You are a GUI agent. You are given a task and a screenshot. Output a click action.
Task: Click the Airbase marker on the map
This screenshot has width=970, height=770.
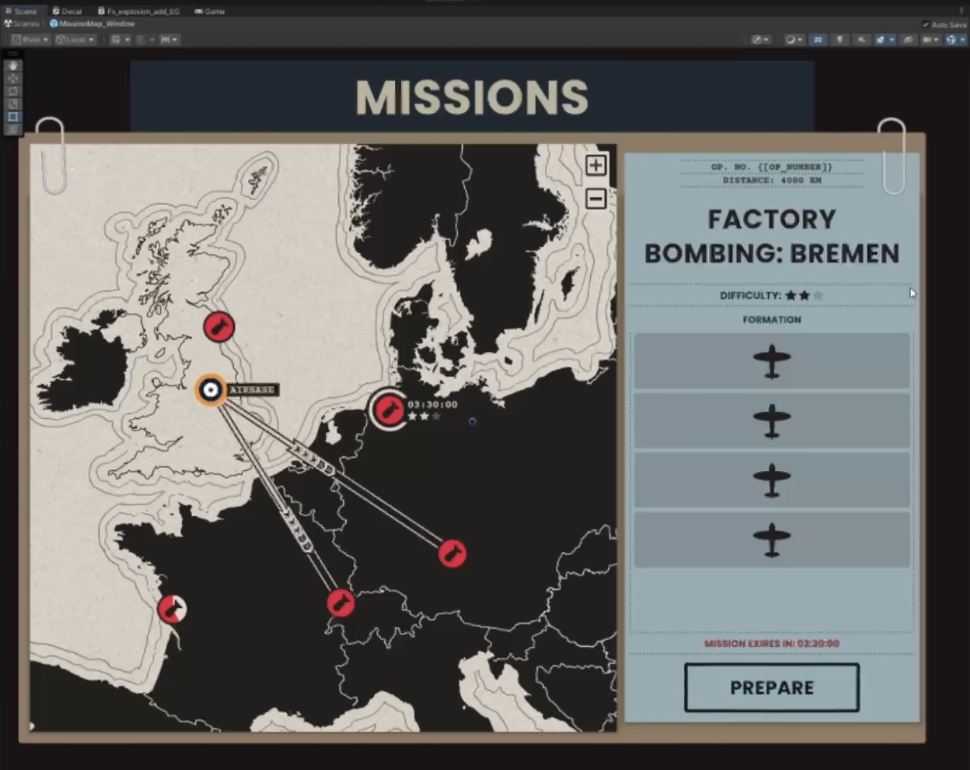[x=210, y=390]
